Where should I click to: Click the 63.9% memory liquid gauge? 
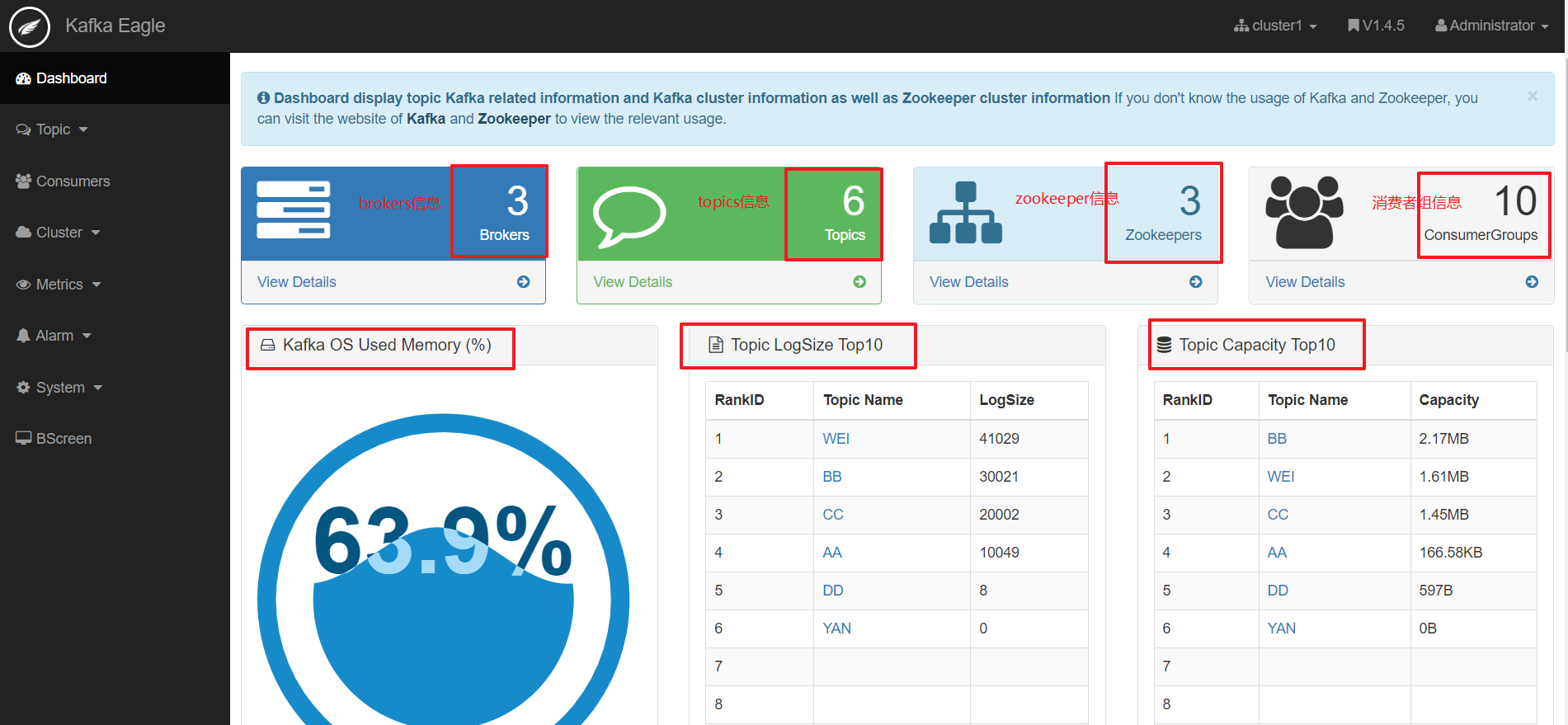(x=444, y=569)
